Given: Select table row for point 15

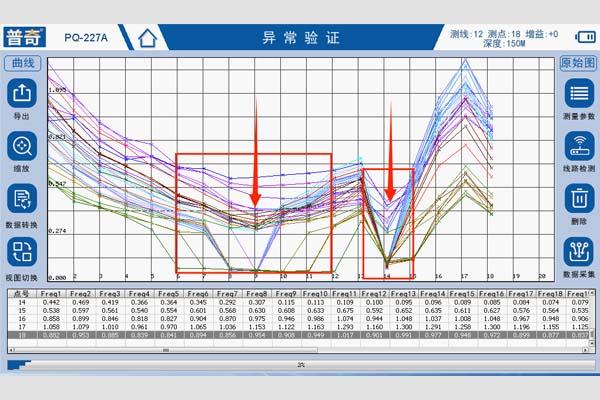Looking at the screenshot, I should pyautogui.click(x=298, y=310).
